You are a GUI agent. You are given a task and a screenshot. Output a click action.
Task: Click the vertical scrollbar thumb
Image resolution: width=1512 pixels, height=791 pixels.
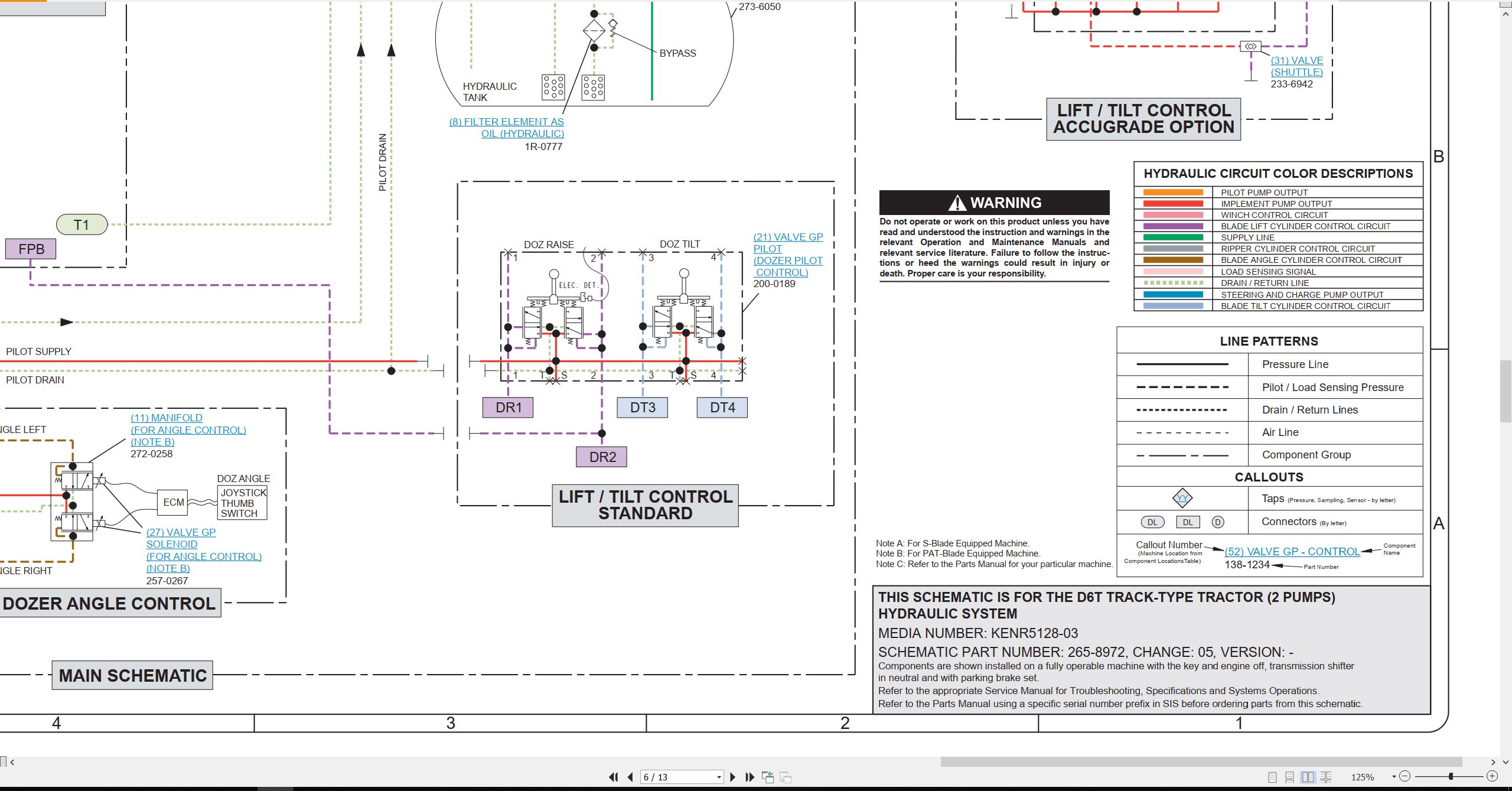click(1506, 391)
